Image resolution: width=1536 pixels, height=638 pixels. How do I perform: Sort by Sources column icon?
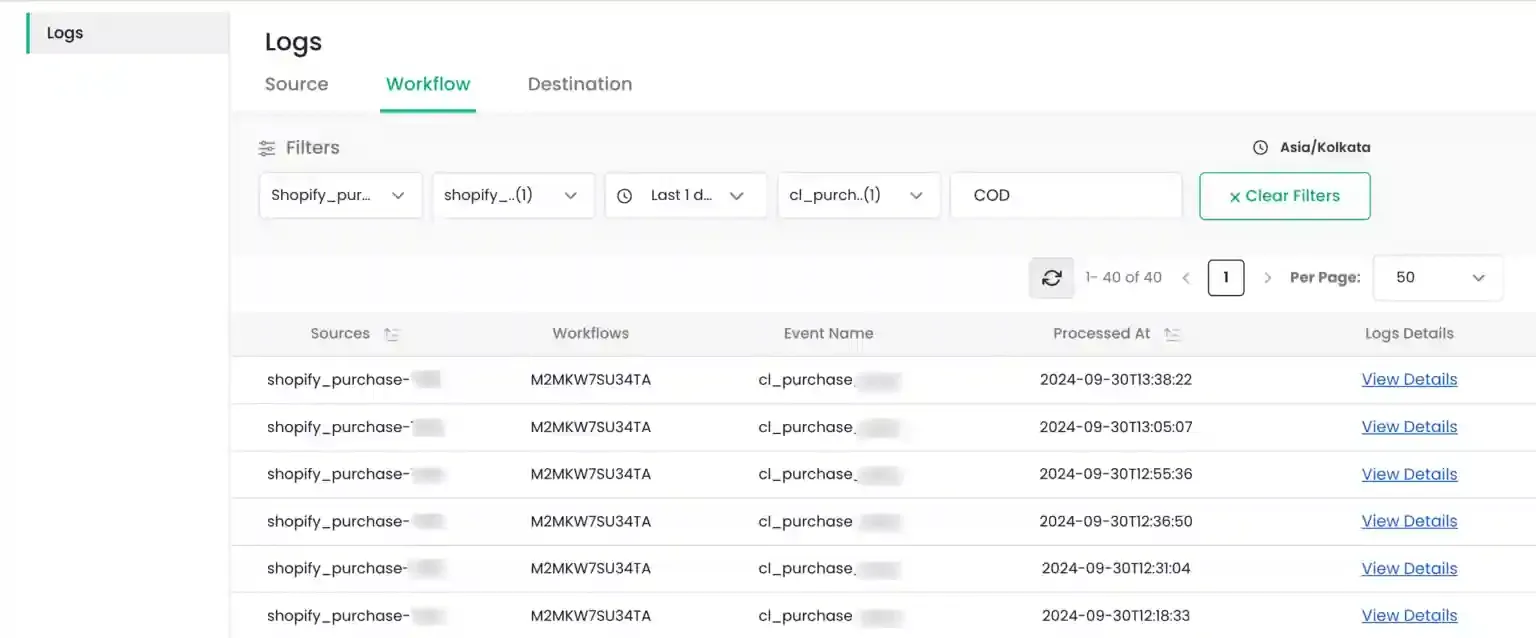pyautogui.click(x=391, y=334)
